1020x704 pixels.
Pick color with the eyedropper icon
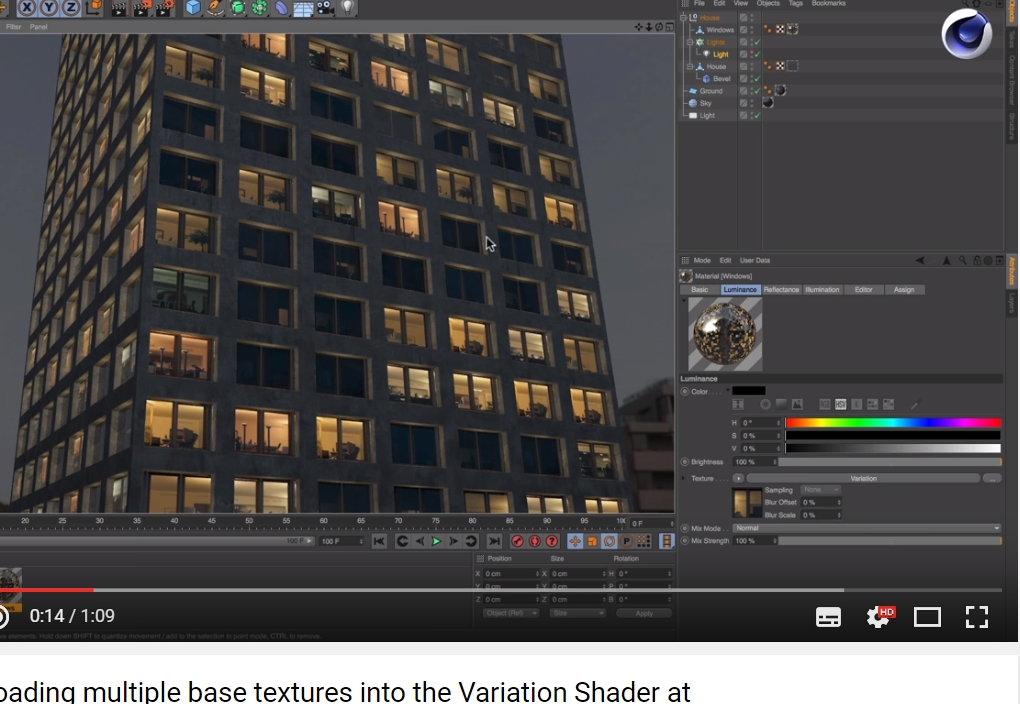point(915,405)
